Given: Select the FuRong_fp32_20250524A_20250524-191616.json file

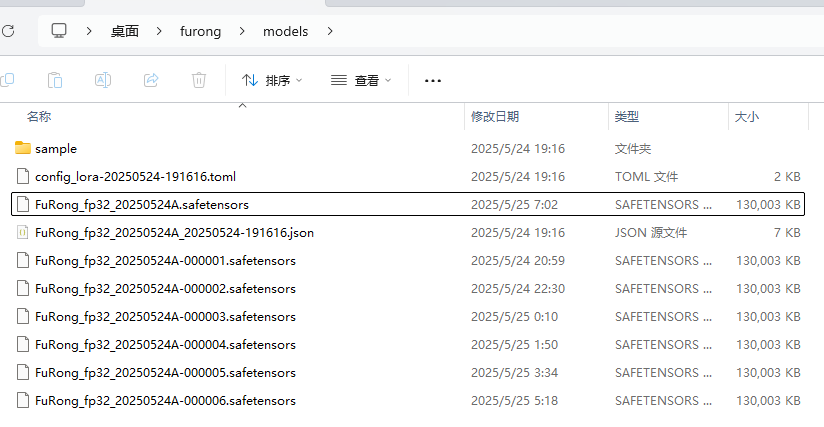Looking at the screenshot, I should pyautogui.click(x=174, y=232).
